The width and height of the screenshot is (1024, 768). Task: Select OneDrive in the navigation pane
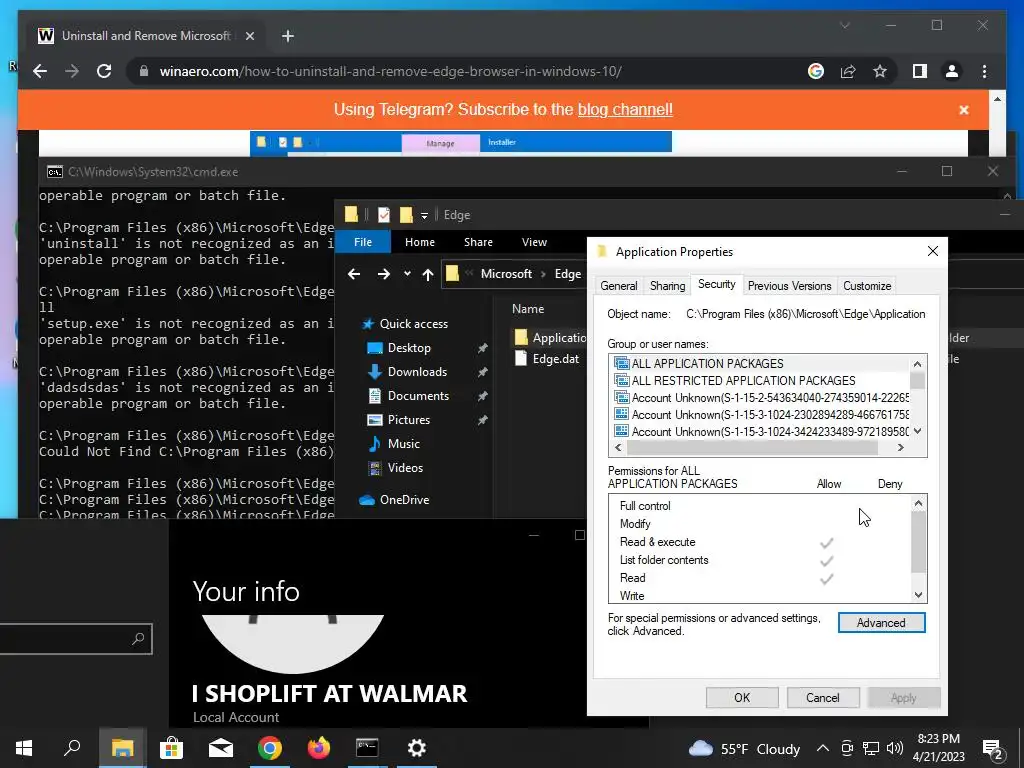pos(404,500)
